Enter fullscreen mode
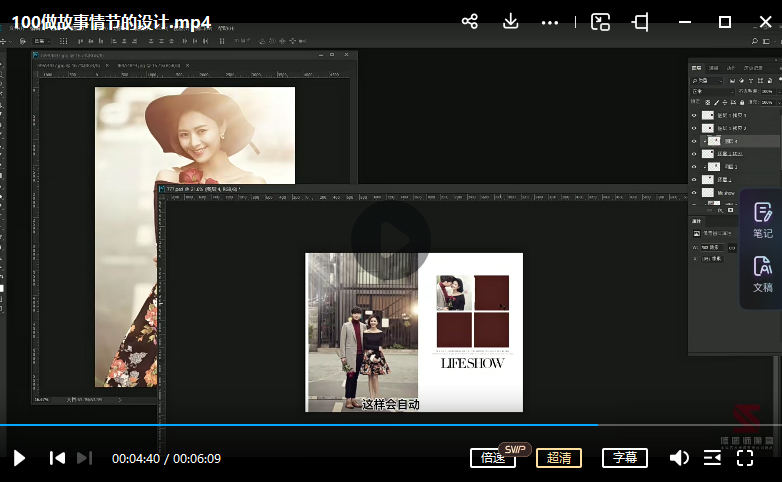782x482 pixels. (x=745, y=458)
